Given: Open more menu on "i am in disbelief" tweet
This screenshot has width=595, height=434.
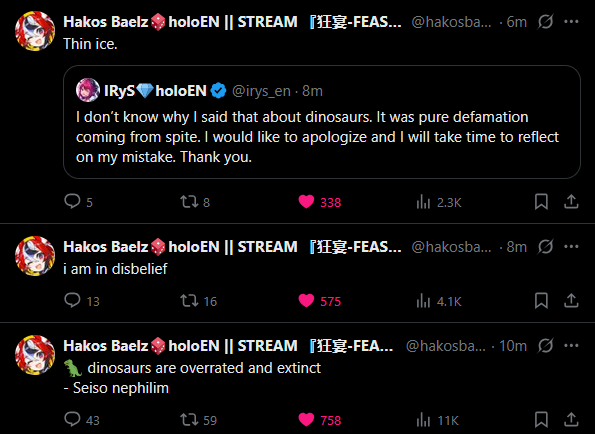Looking at the screenshot, I should [571, 247].
